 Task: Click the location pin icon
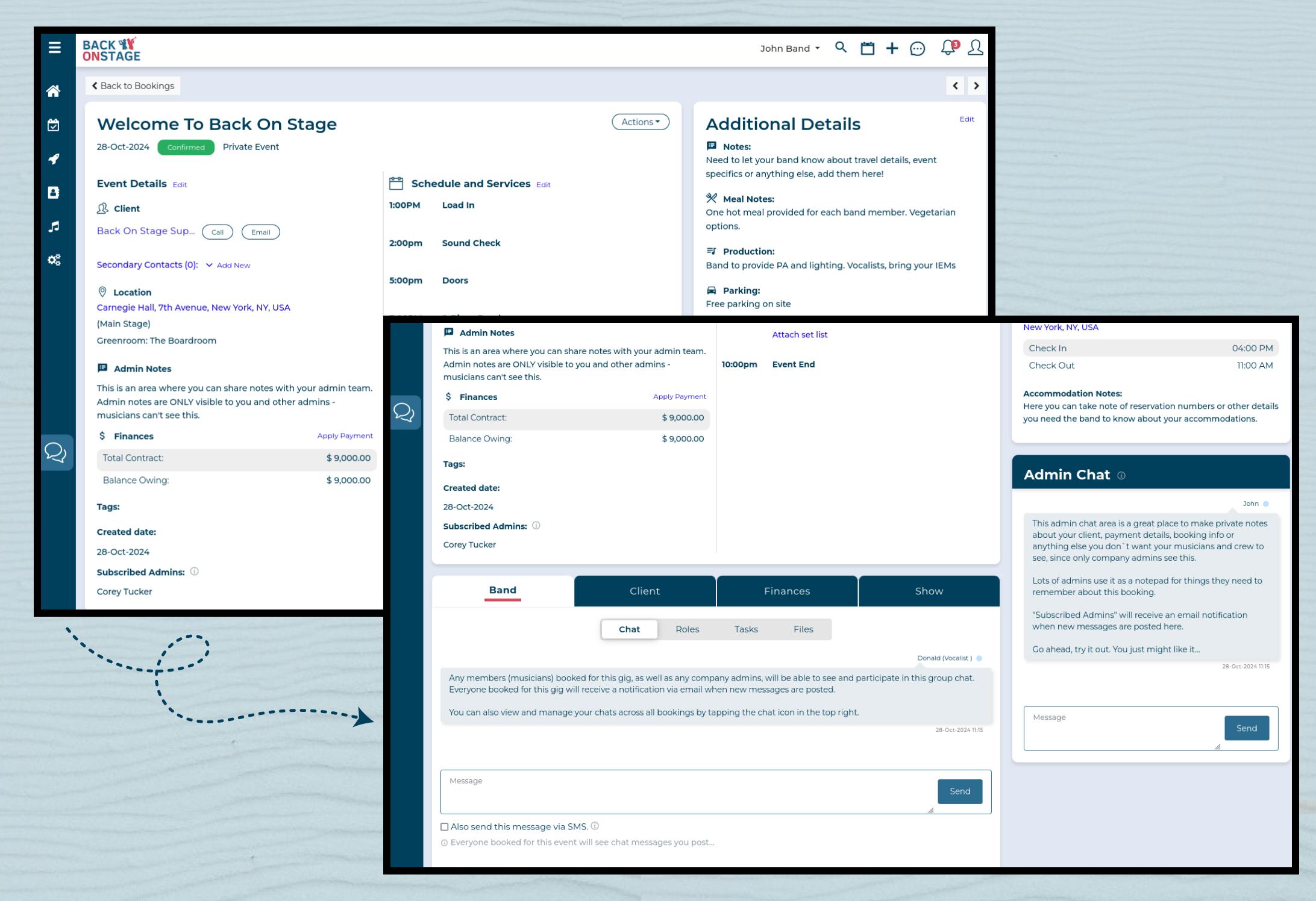tap(102, 292)
